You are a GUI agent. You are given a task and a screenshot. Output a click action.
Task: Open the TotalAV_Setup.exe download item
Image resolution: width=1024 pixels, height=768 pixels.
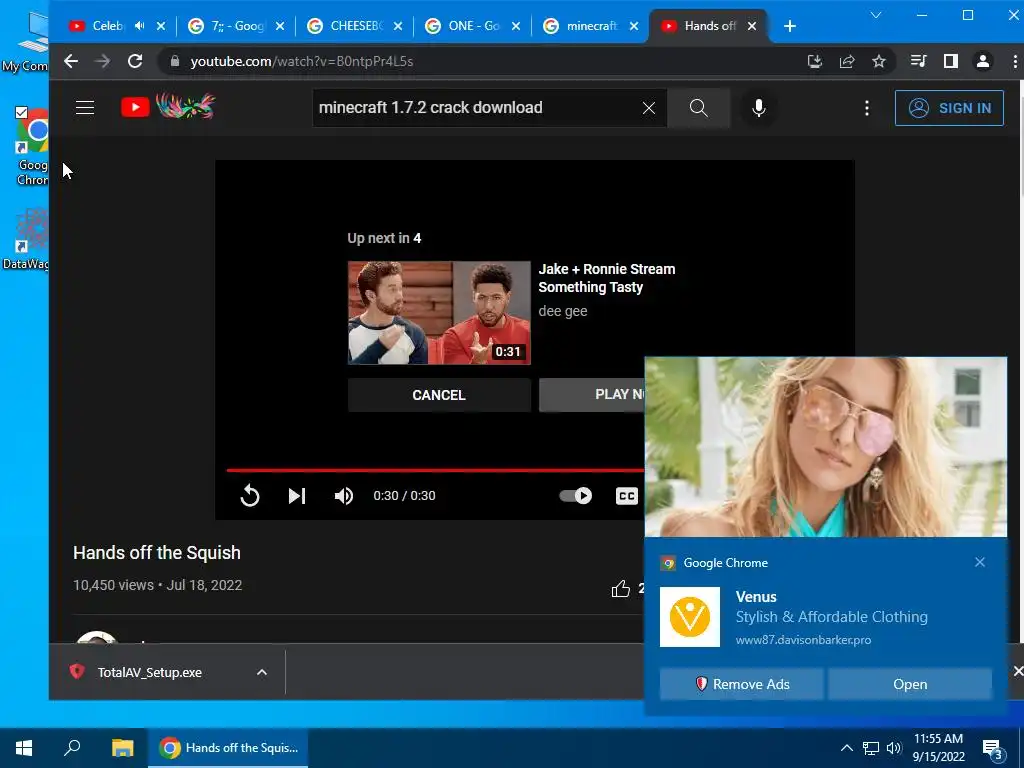(150, 672)
